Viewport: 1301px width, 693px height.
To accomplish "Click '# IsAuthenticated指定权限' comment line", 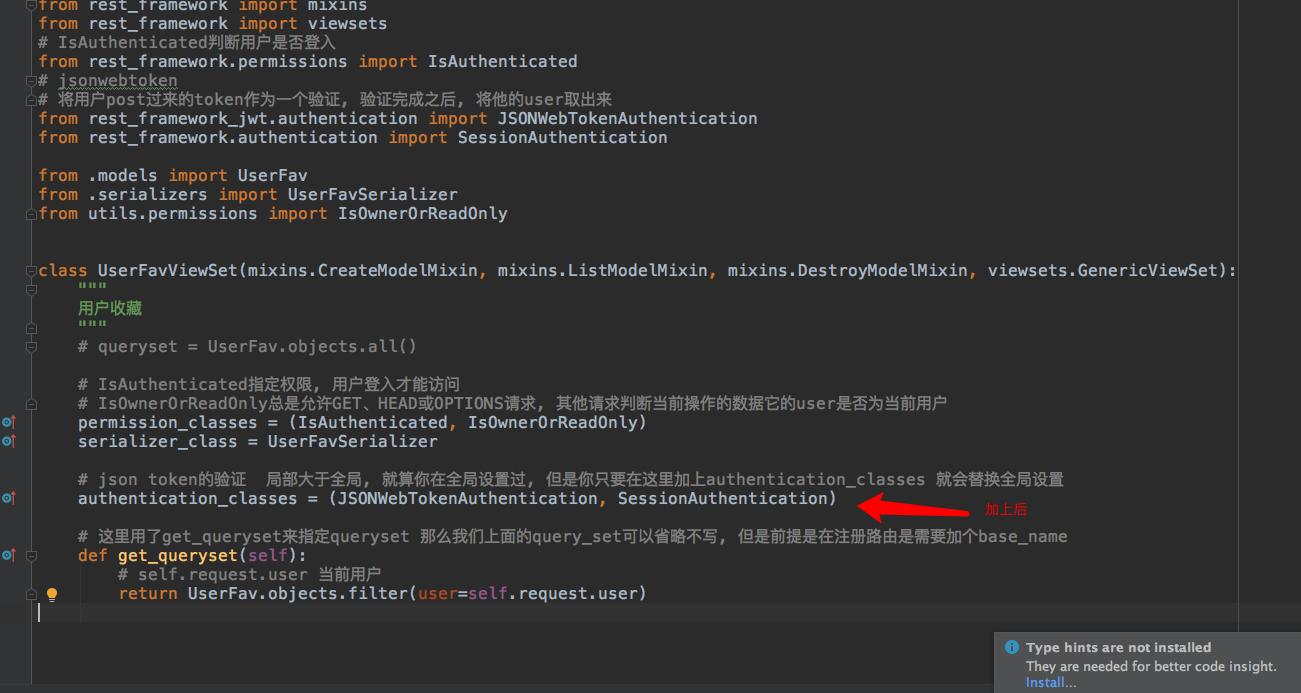I will pos(268,384).
